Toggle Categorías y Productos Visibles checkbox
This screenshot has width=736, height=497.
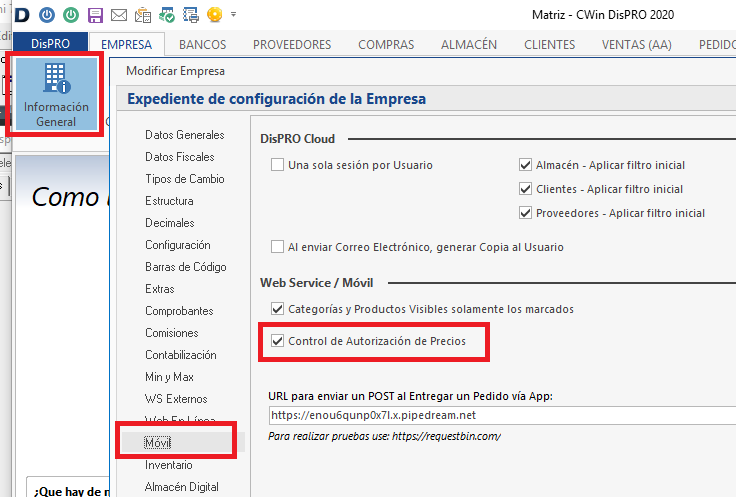tap(277, 309)
